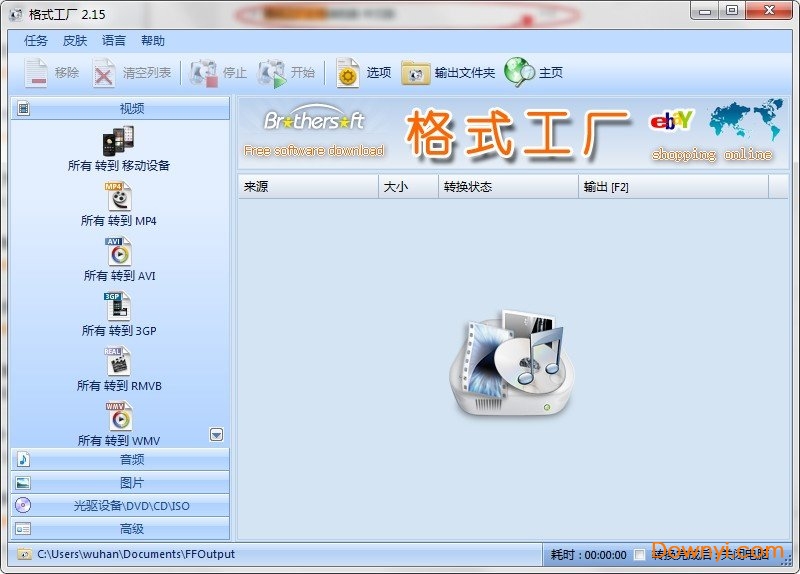800x574 pixels.
Task: Select the 所有 转到 WMV icon
Action: pos(119,416)
